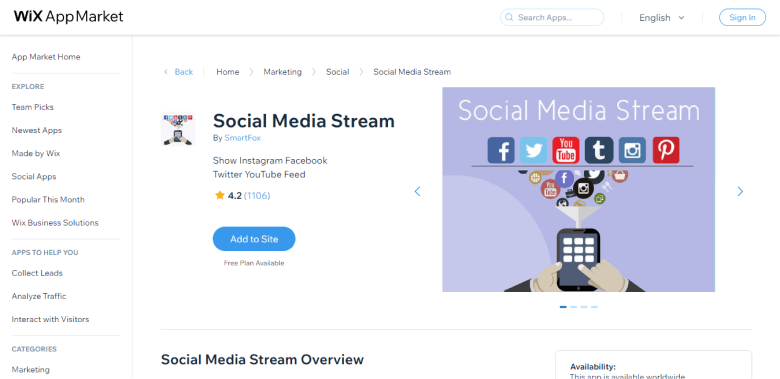Click the Social Media Stream app title
Viewport: 780px width, 379px height.
(304, 121)
